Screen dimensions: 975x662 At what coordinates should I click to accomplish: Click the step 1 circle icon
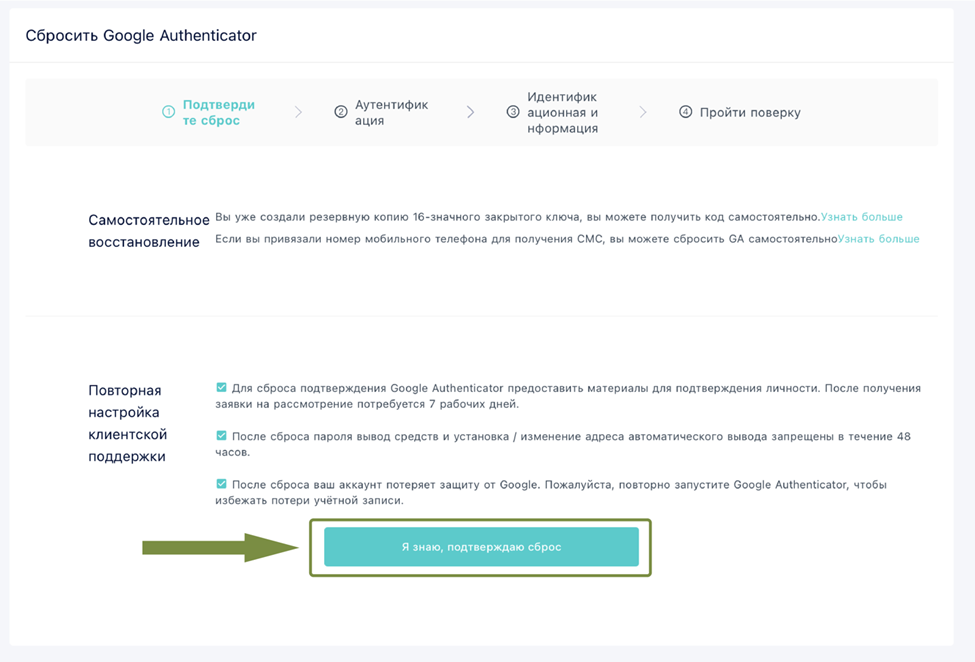(169, 112)
